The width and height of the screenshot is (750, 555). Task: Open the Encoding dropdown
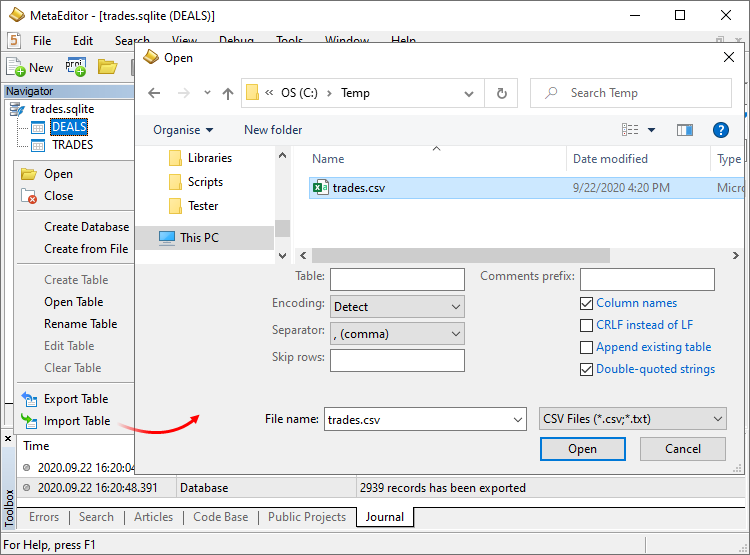[397, 307]
